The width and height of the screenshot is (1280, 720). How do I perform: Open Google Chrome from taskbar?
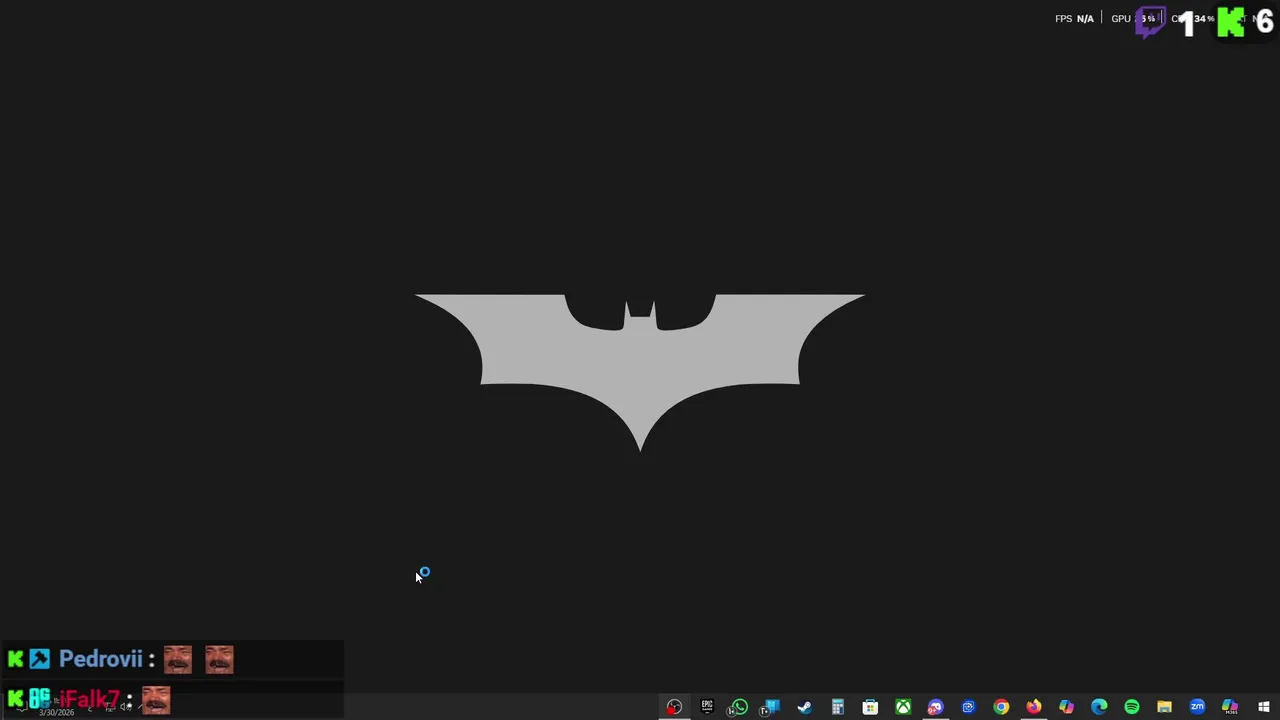tap(1001, 707)
